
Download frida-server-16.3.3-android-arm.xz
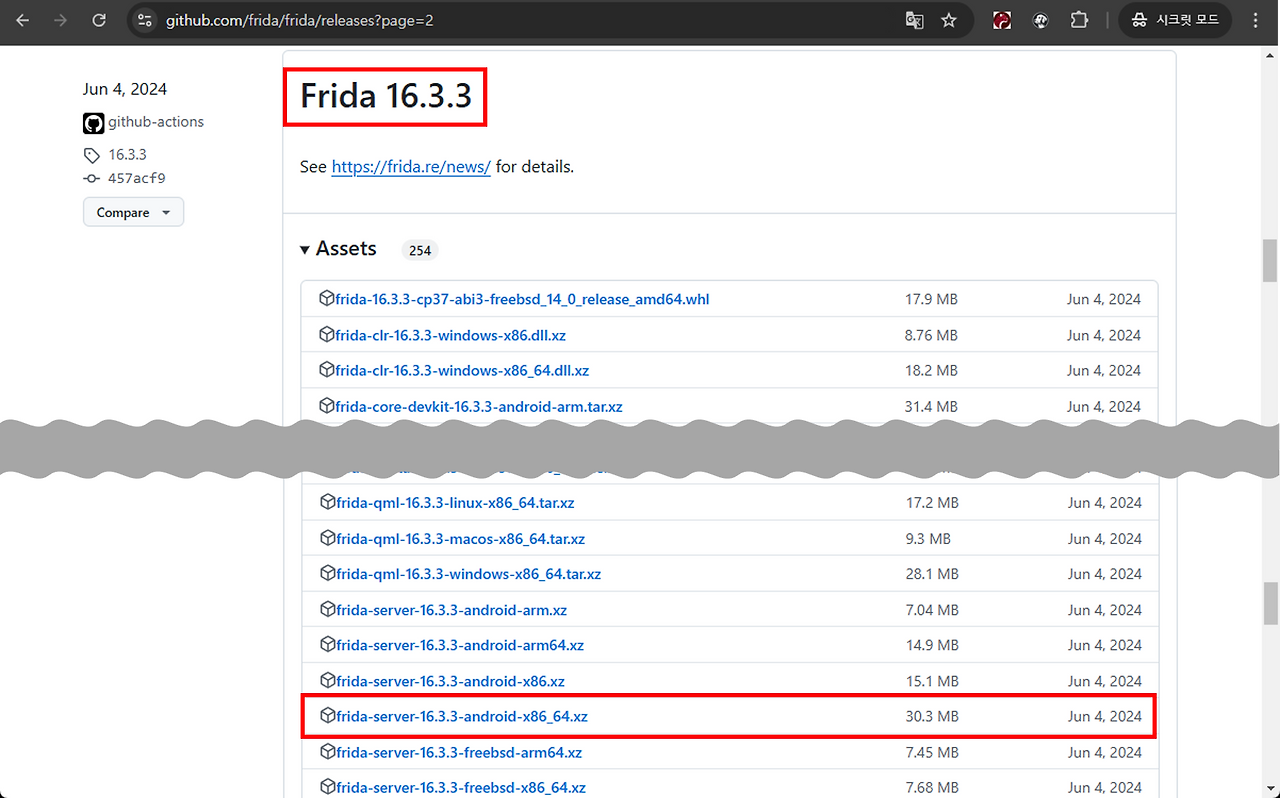point(451,610)
